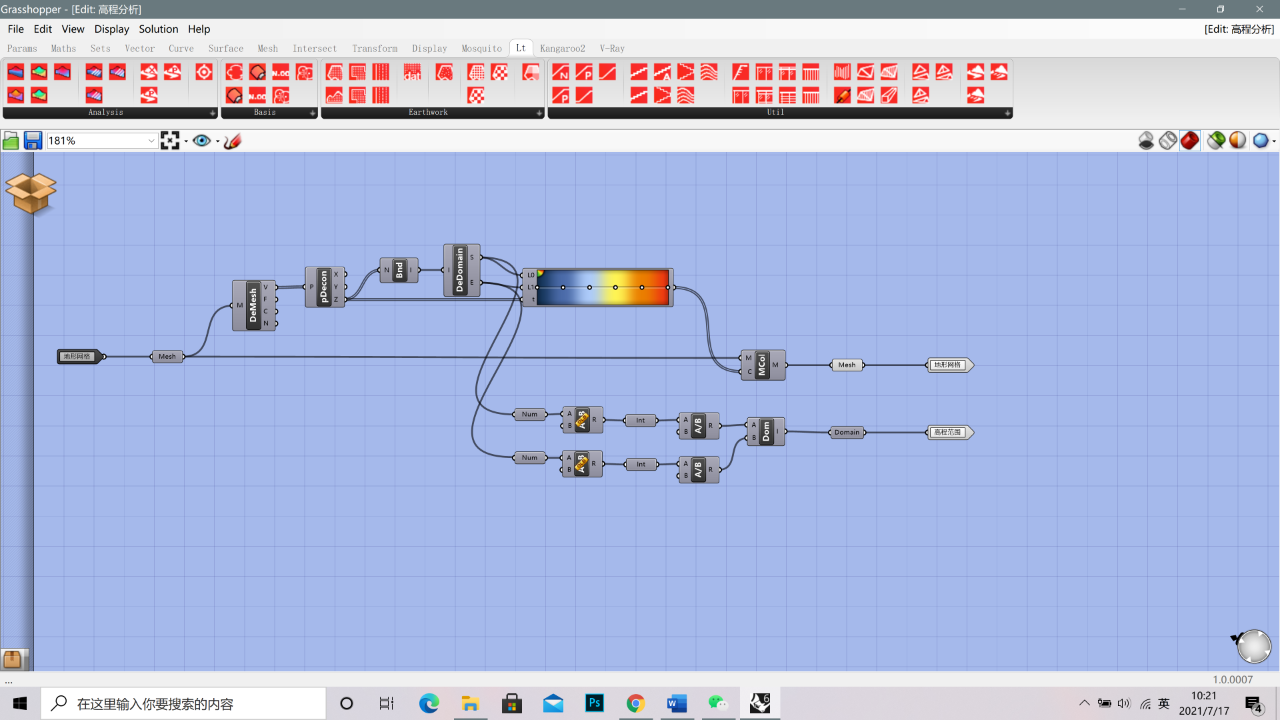The image size is (1280, 720).
Task: Click the DeMesh component on canvas
Action: (x=254, y=305)
